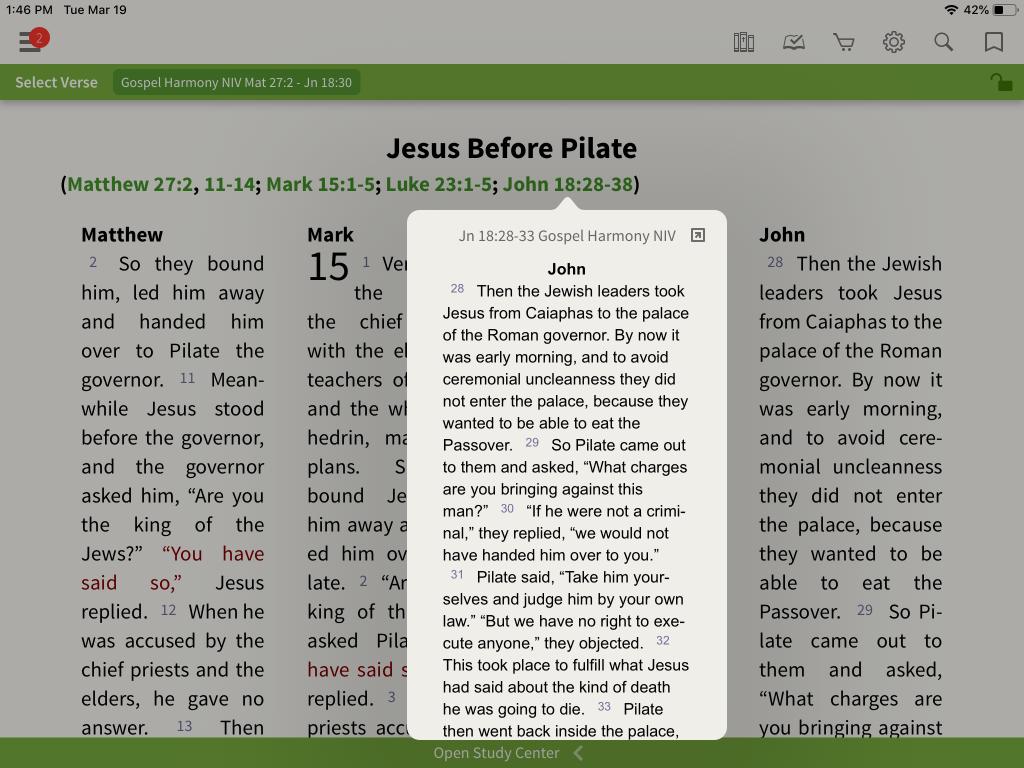Tap Select Verse button

[56, 82]
